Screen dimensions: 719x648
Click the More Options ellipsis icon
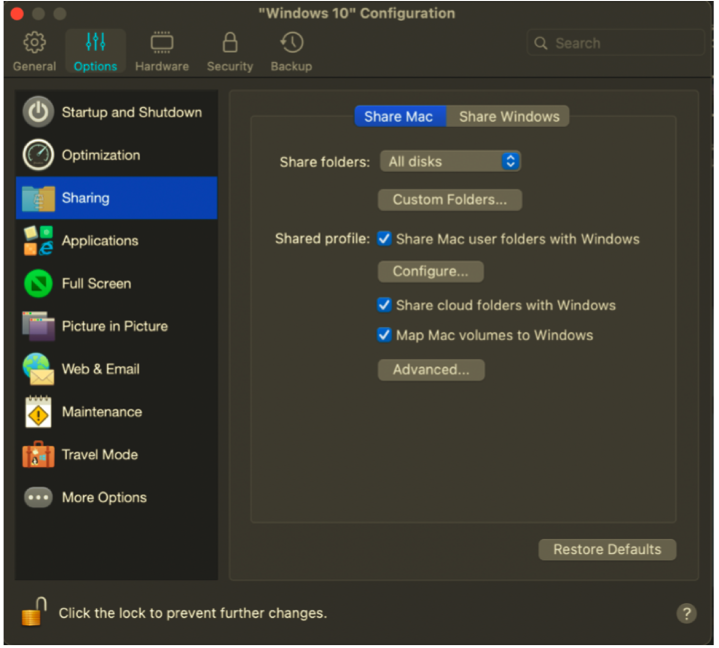38,497
